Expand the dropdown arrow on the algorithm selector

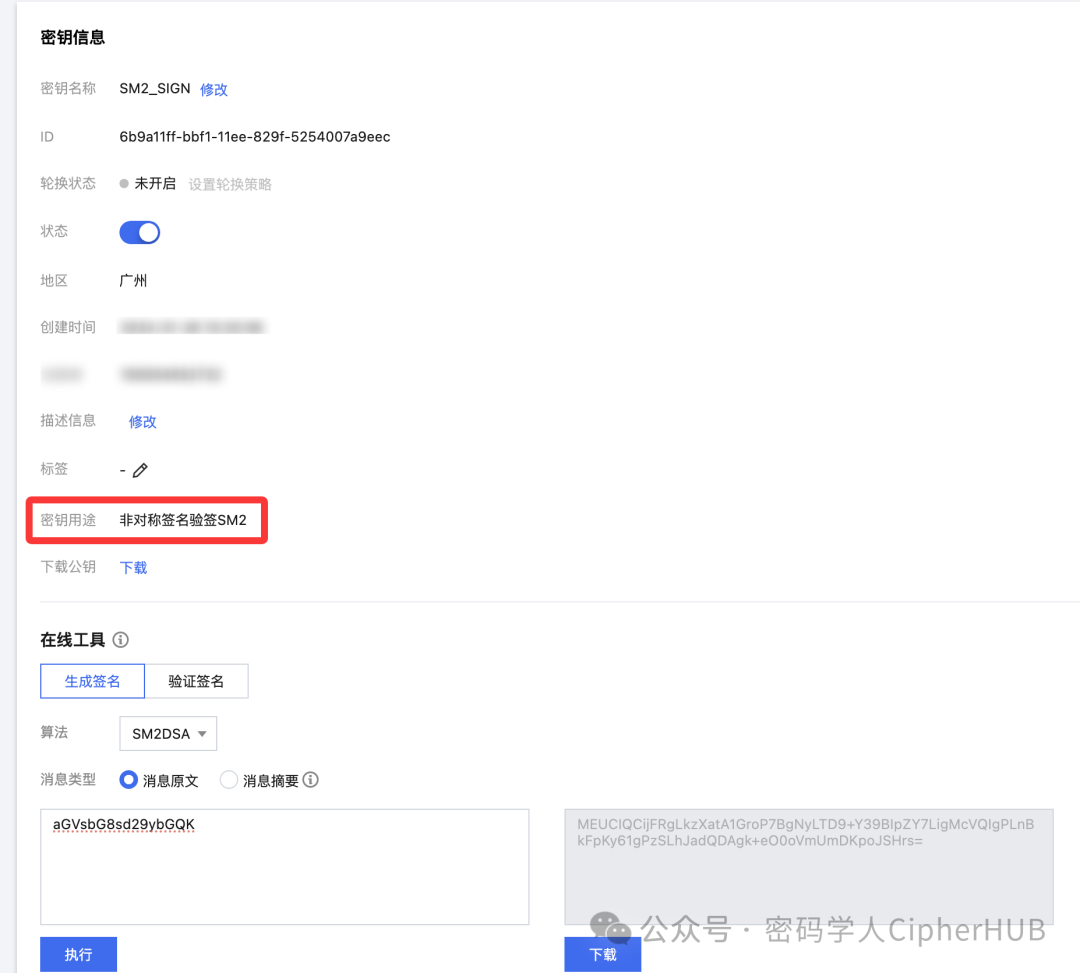200,733
